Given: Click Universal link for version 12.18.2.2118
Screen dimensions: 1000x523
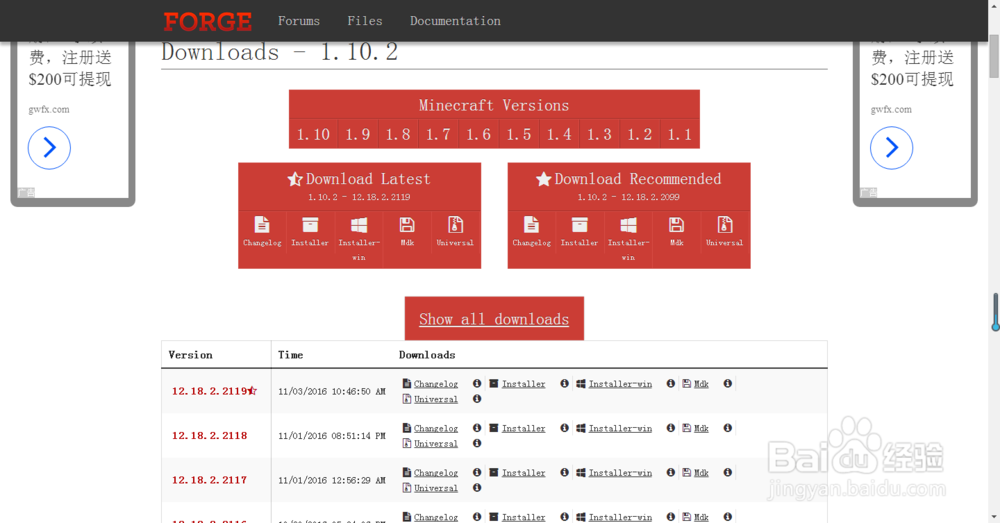Looking at the screenshot, I should (436, 444).
